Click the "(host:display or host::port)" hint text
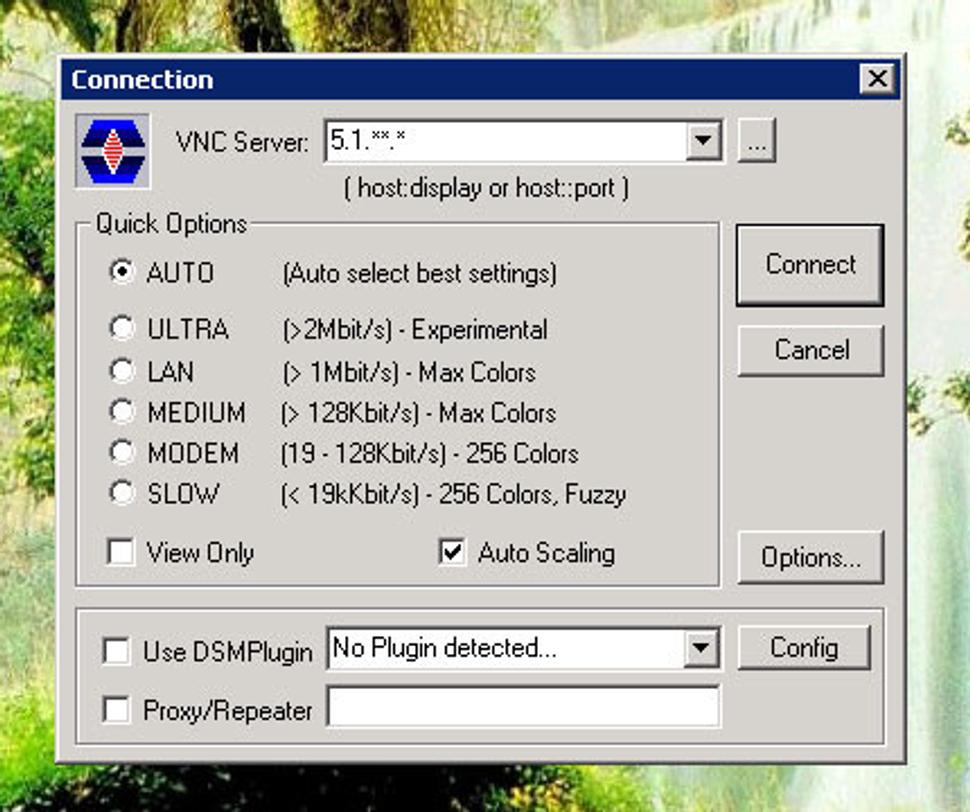Screen dimensions: 970x812 pos(486,187)
